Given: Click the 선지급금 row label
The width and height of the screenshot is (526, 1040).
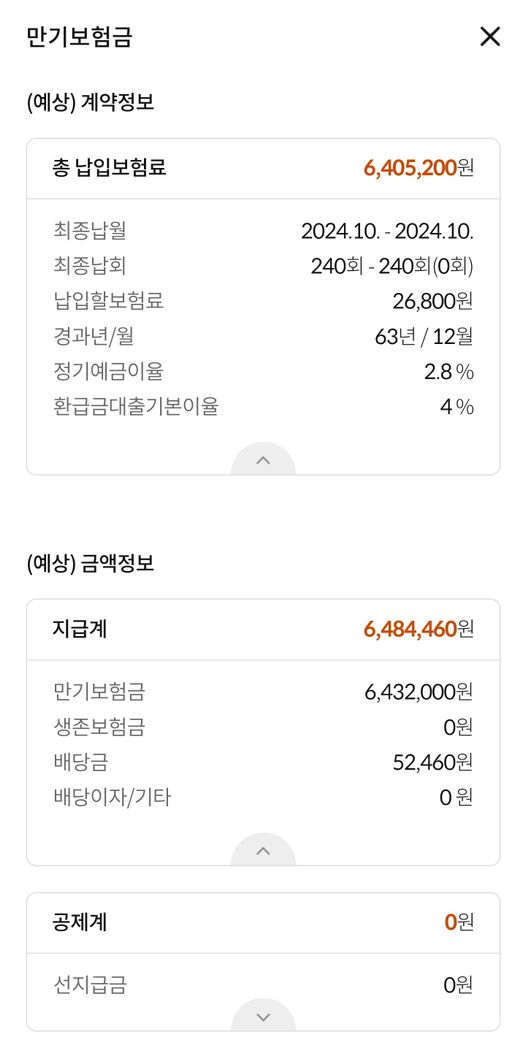Looking at the screenshot, I should (x=90, y=985).
